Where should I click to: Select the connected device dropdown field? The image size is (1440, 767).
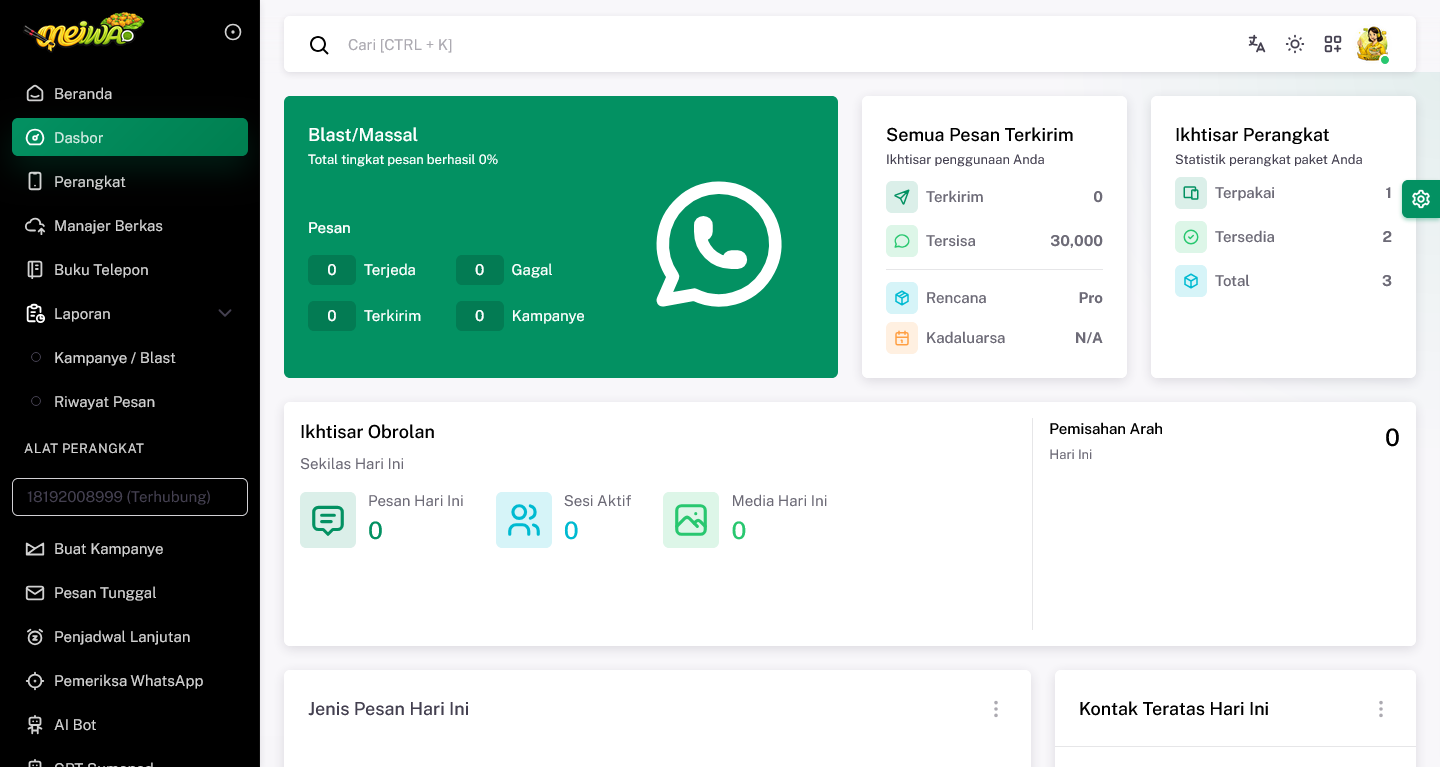130,497
